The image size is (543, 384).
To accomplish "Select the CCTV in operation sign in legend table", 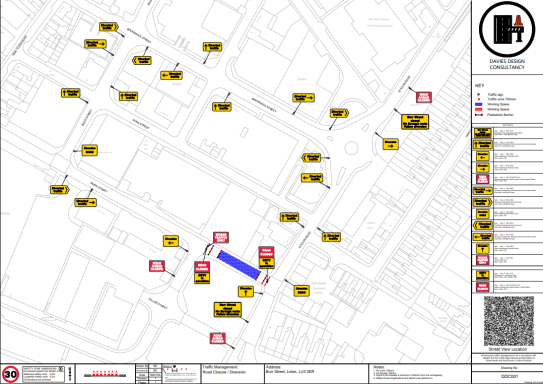I will (482, 276).
